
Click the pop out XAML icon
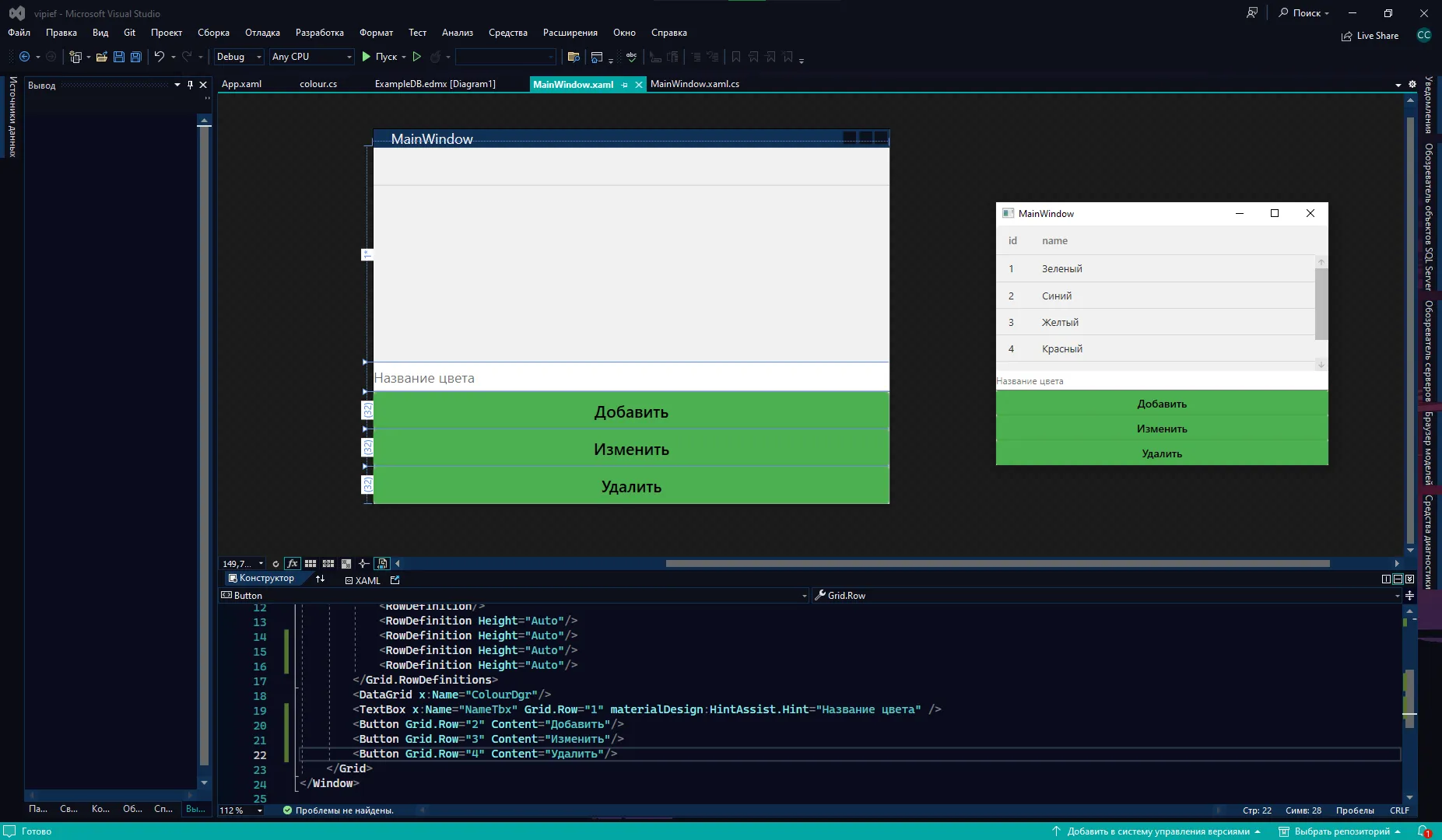(x=395, y=579)
